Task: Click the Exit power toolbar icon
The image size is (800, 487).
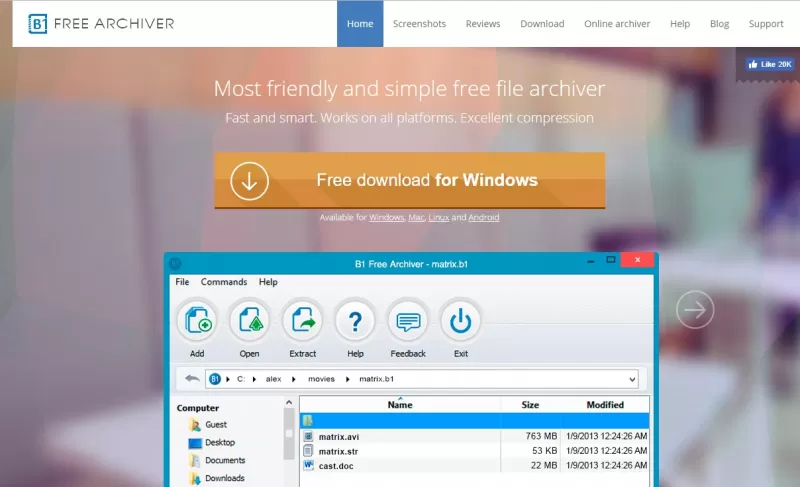Action: (x=461, y=321)
